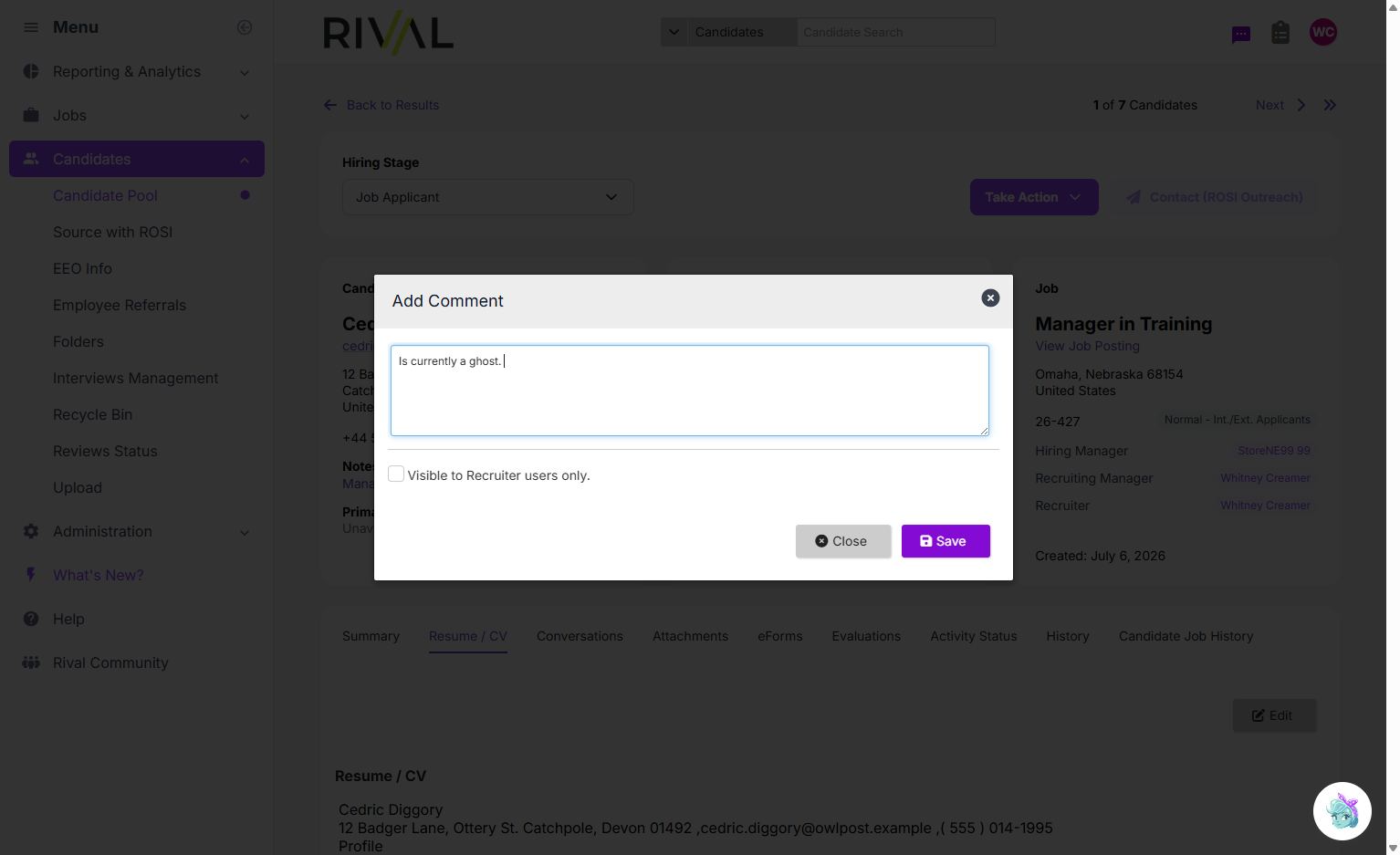
Task: Save the comment
Action: [946, 541]
